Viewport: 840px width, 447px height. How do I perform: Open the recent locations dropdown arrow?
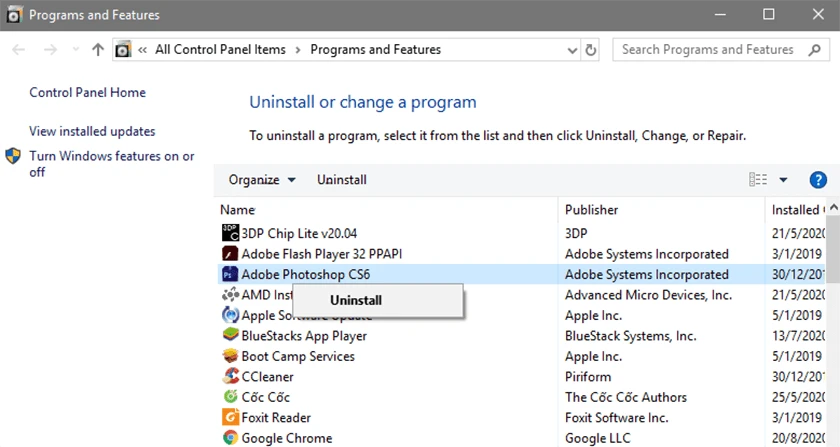(76, 50)
